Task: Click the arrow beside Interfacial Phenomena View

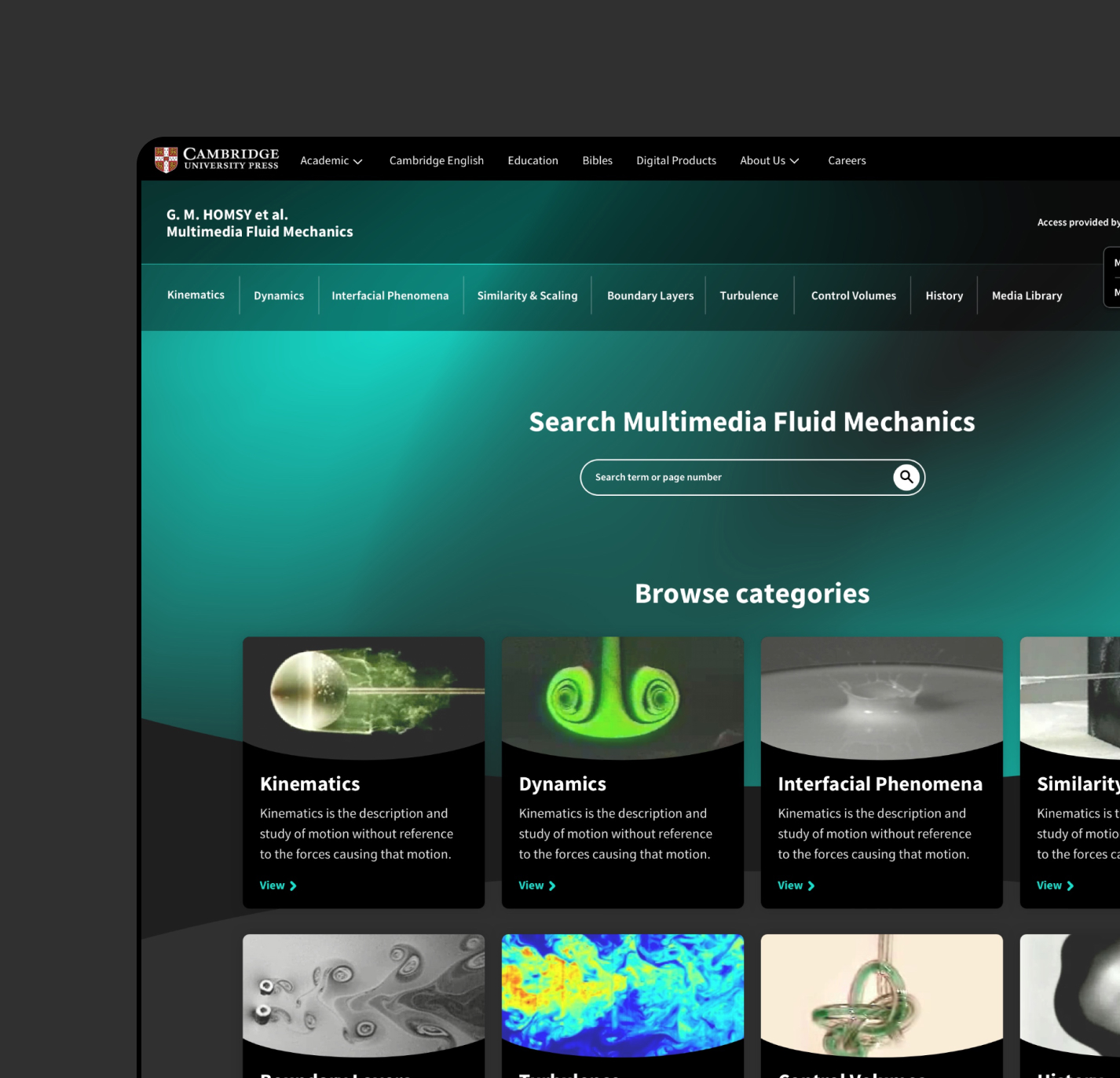Action: coord(811,885)
